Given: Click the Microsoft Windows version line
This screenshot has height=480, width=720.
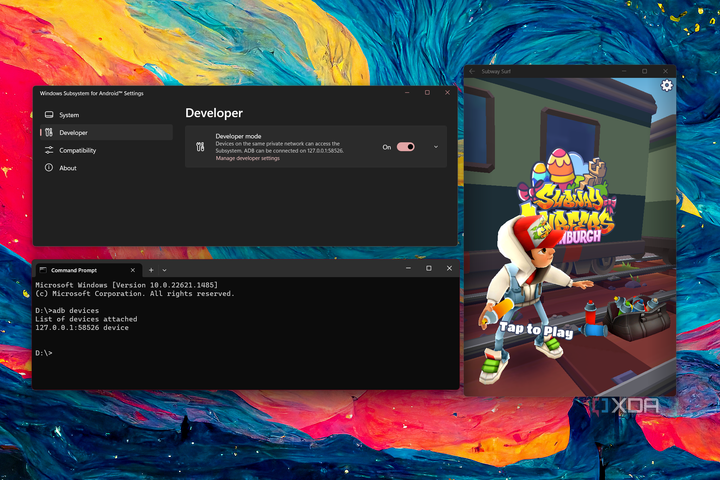Looking at the screenshot, I should (127, 285).
